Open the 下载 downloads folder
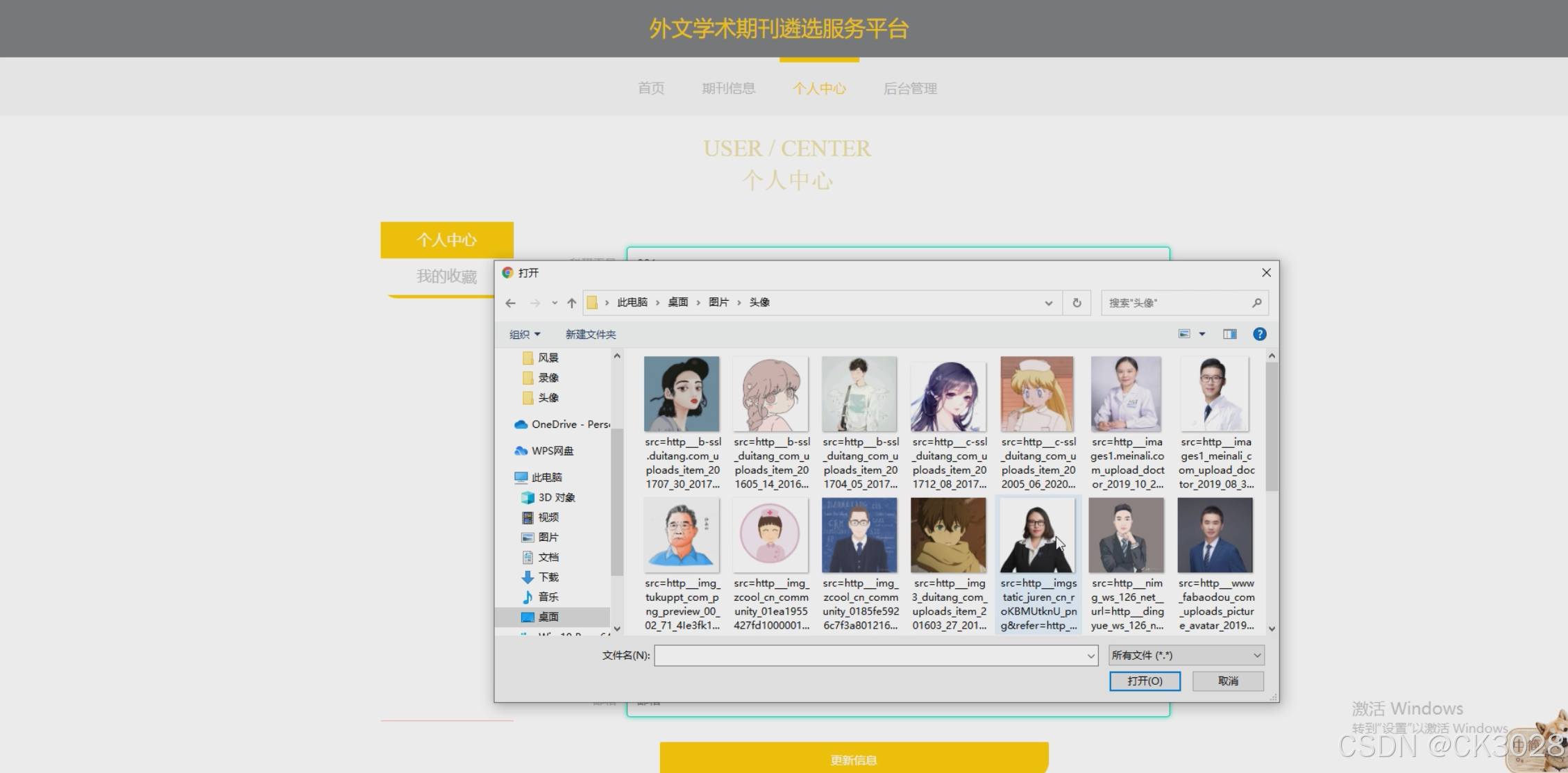The width and height of the screenshot is (1568, 773). (548, 577)
